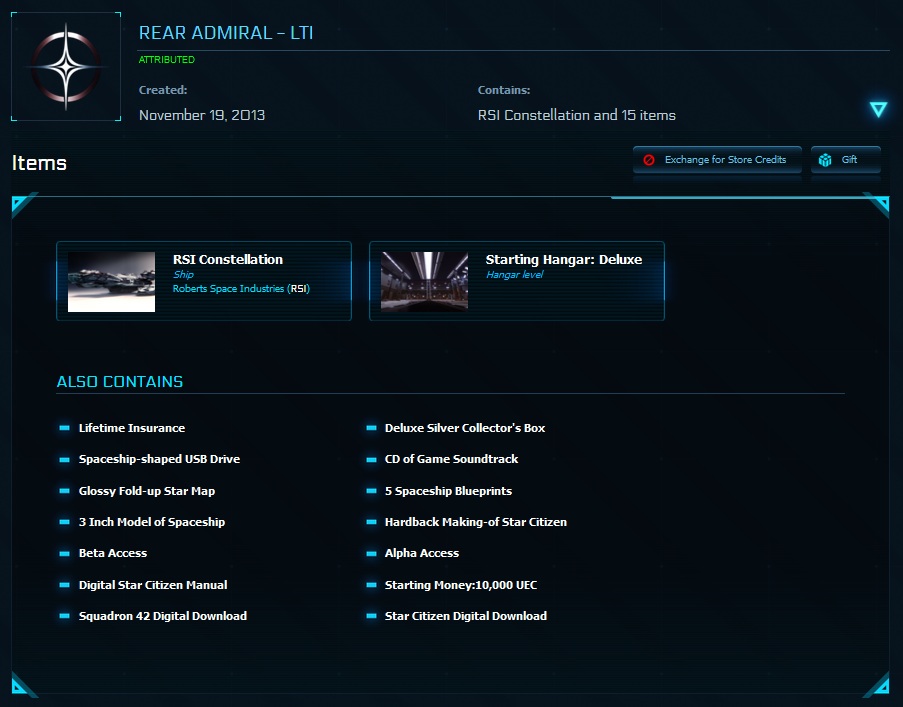Click the Ship type label under Constellation
Image resolution: width=903 pixels, height=707 pixels.
click(x=183, y=275)
